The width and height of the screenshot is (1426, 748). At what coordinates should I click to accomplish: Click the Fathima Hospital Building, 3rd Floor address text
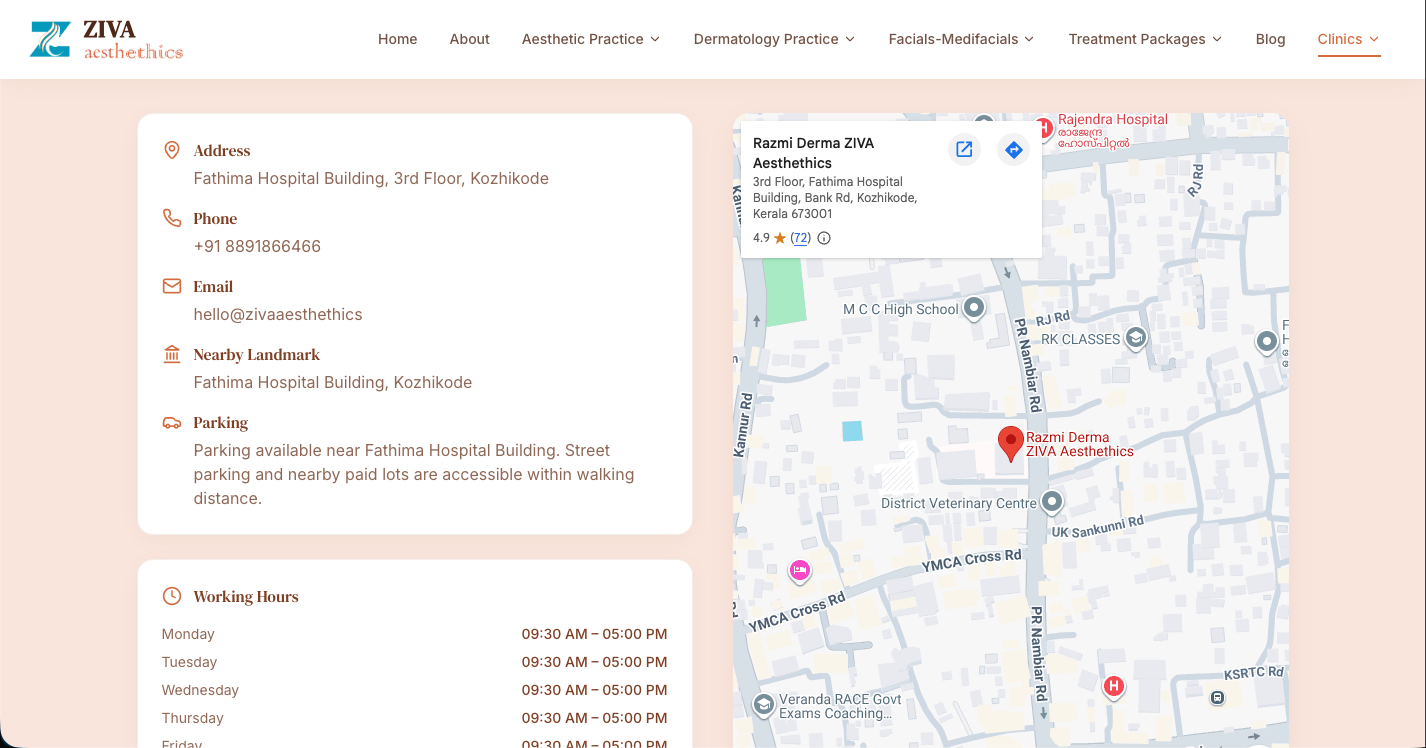371,178
